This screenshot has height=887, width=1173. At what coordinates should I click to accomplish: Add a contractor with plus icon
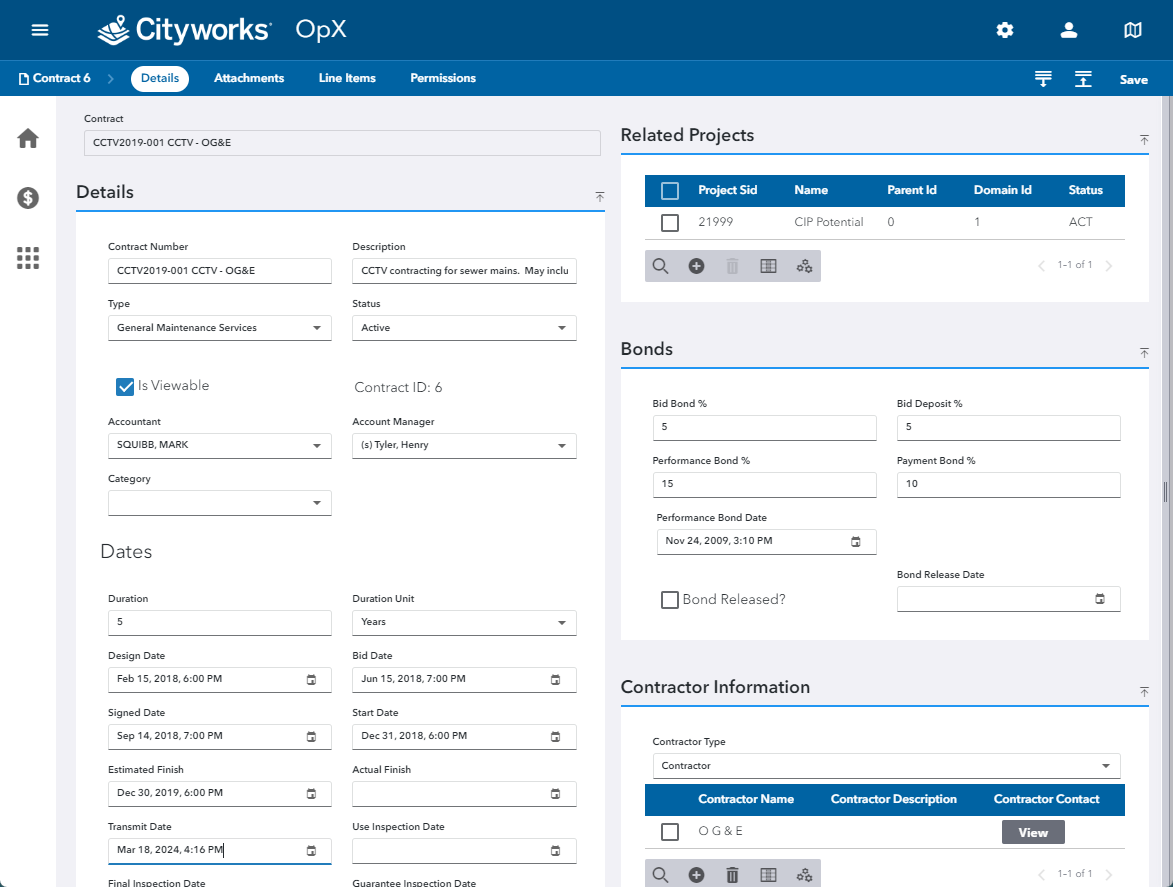click(x=696, y=875)
